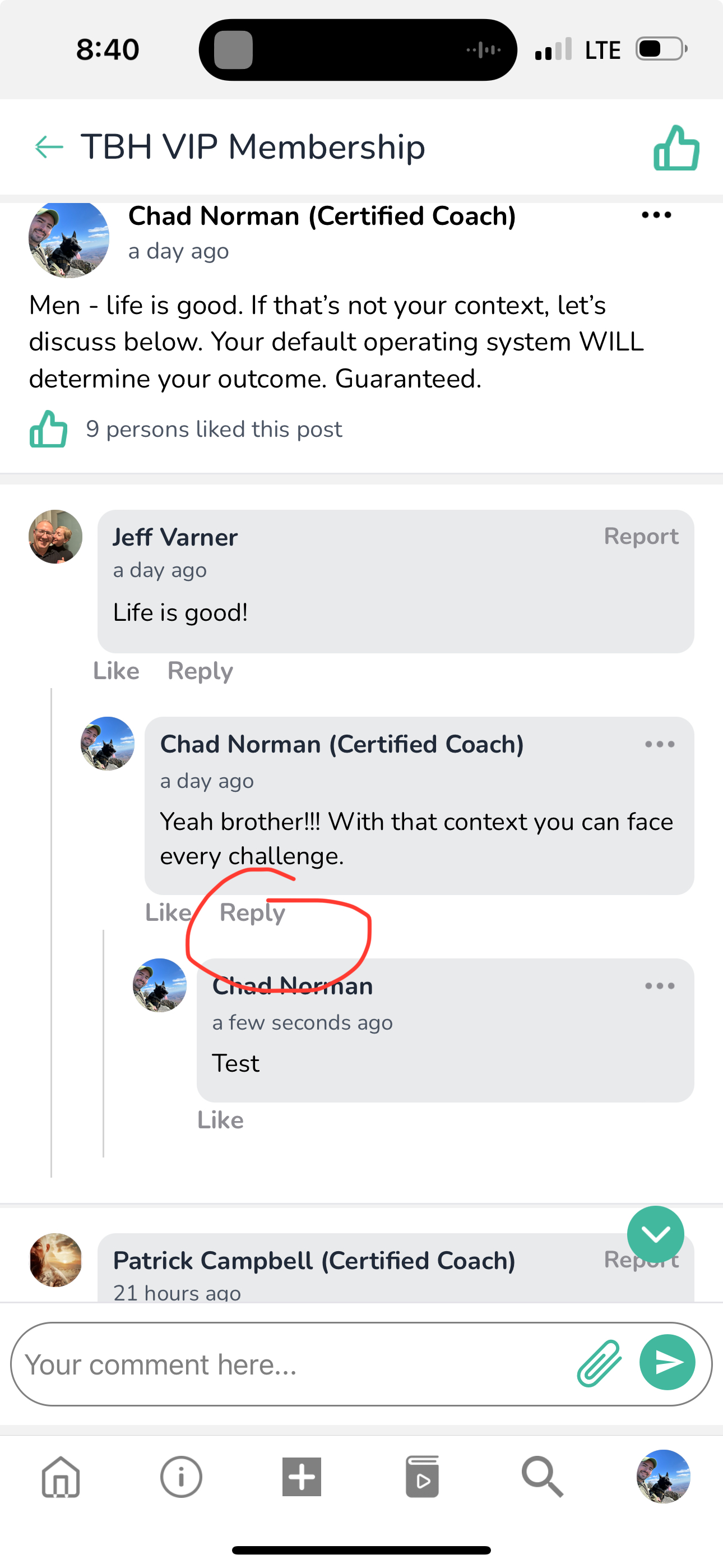This screenshot has width=723, height=1568.
Task: Report Jeff Varner's comment
Action: pos(641,536)
